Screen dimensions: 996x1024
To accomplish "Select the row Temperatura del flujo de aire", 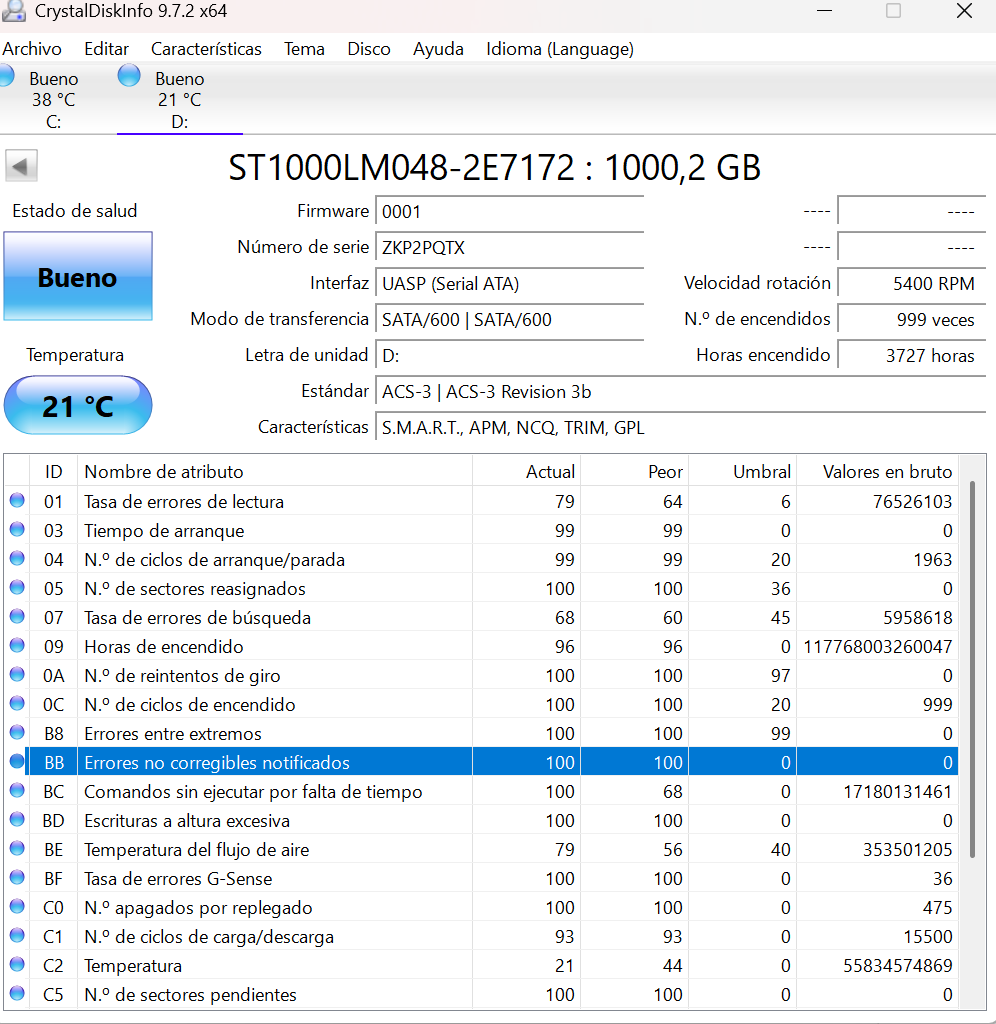I will [x=481, y=850].
